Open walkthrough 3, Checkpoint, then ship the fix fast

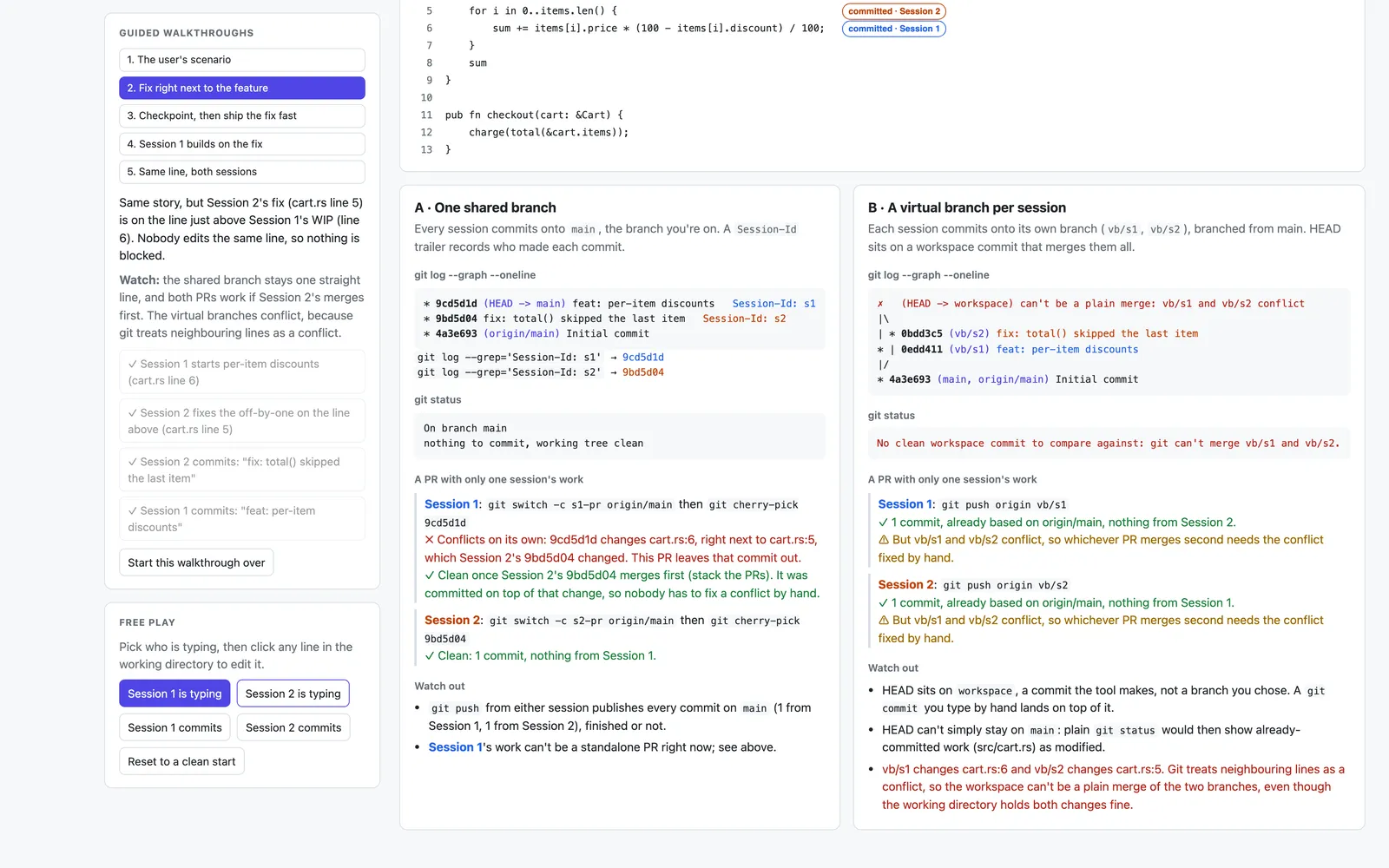point(241,115)
